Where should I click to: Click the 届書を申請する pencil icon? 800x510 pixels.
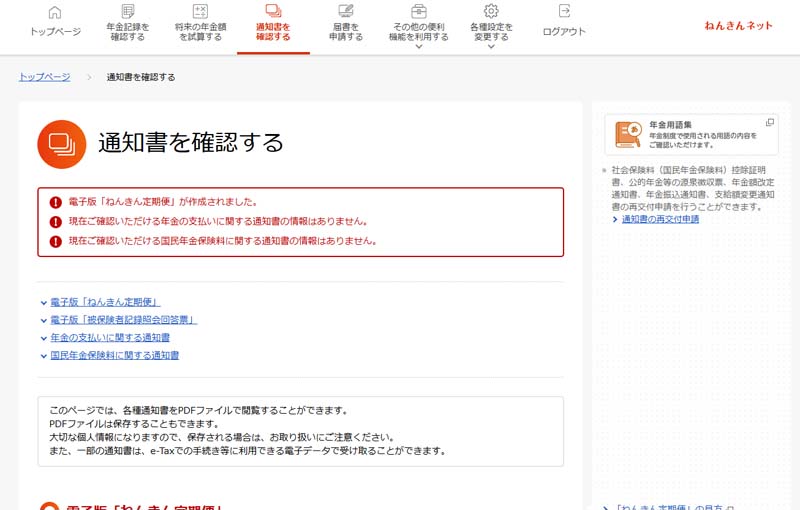(x=346, y=11)
